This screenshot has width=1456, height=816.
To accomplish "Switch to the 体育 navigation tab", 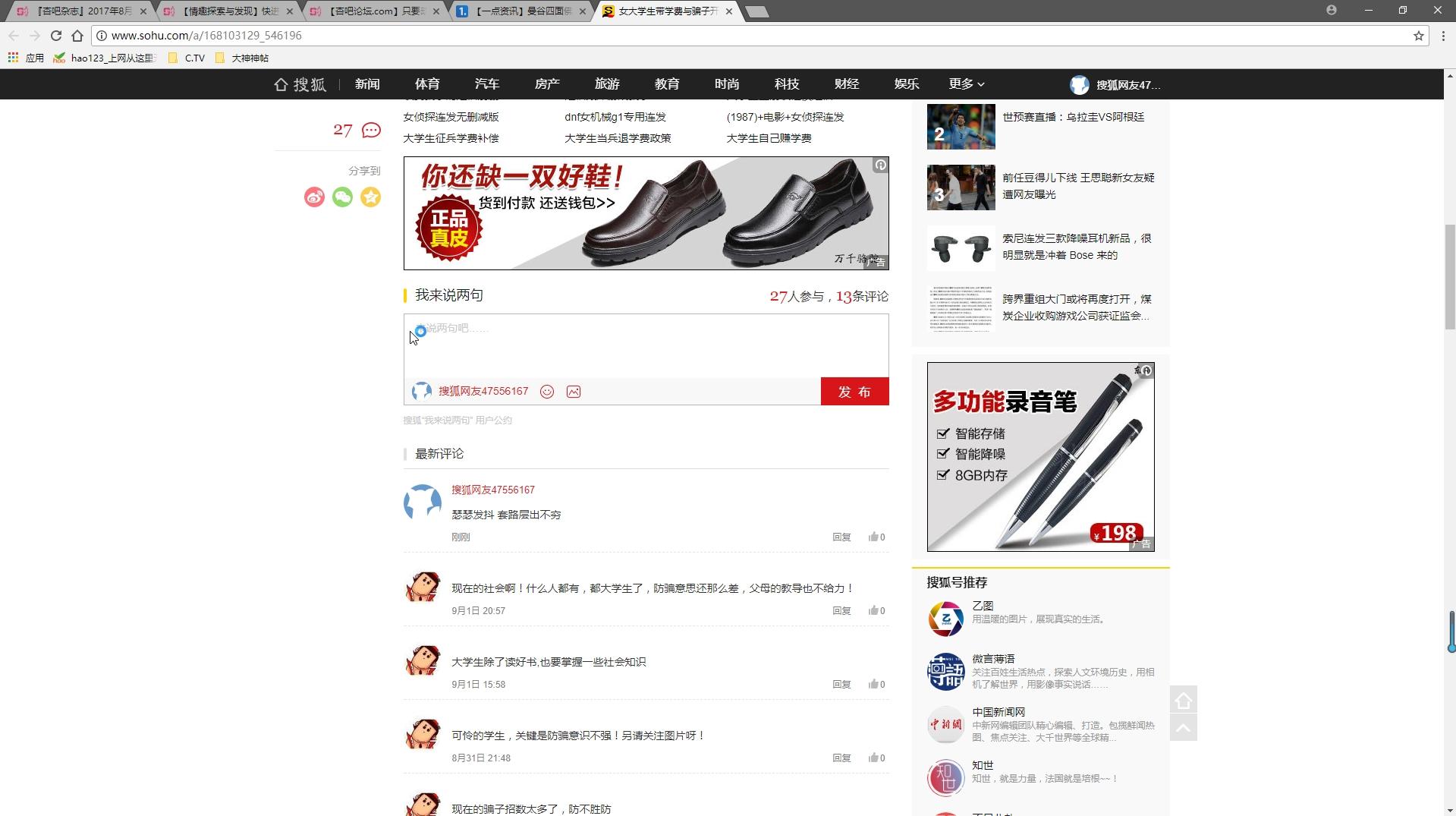I will (x=426, y=84).
